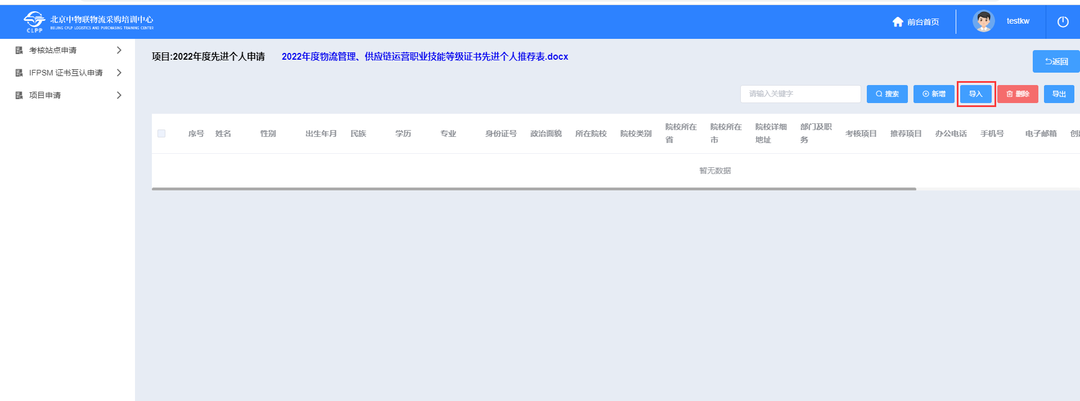Click the 电子邮箱 column header
Image resolution: width=1080 pixels, height=401 pixels.
(x=1041, y=134)
